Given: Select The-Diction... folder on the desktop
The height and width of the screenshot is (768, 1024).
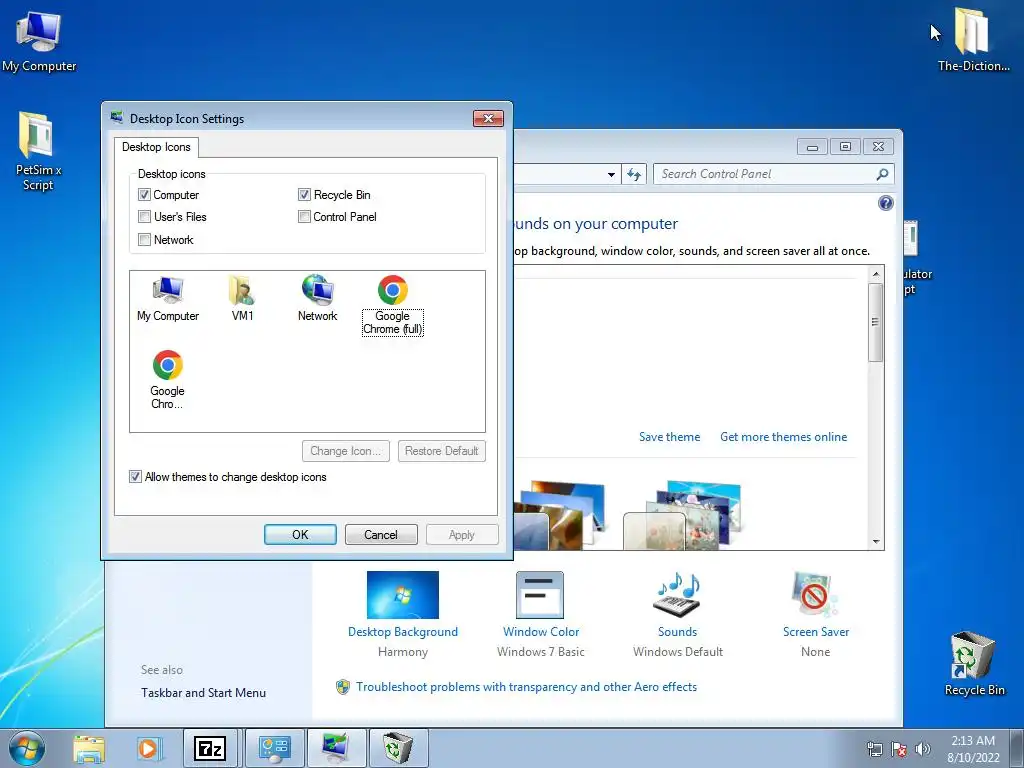Looking at the screenshot, I should click(973, 40).
